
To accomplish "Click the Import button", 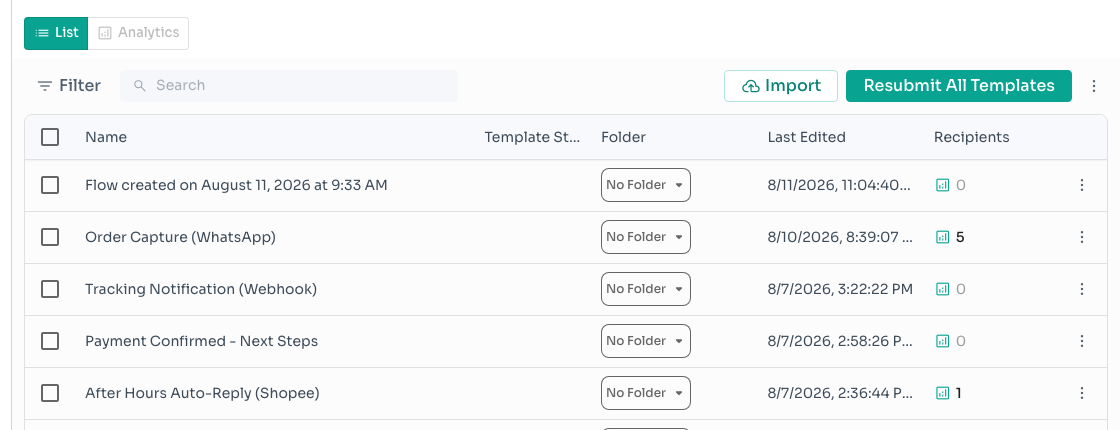I will tap(781, 86).
